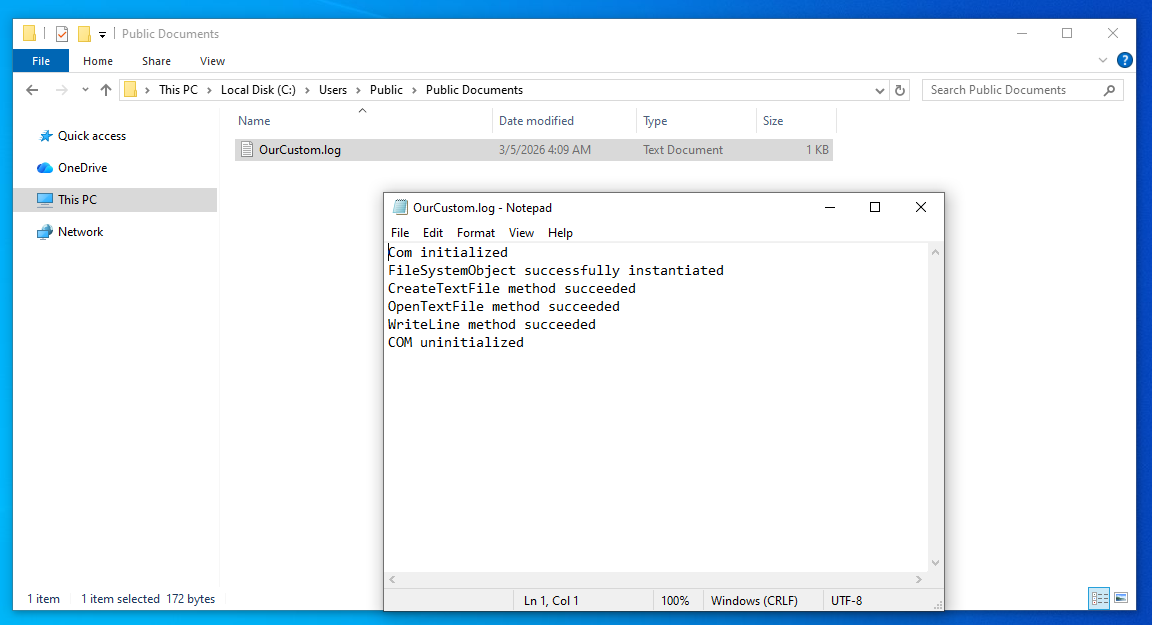Open the Quick Access Toolbar customize dropdown
The width and height of the screenshot is (1152, 625).
coord(103,33)
